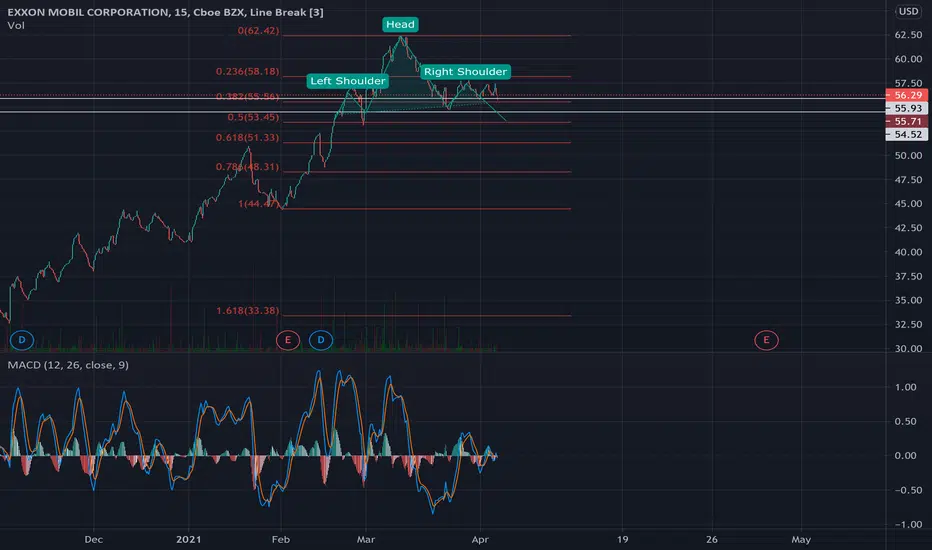The image size is (932, 550).
Task: Click the 30.00 price scale value
Action: (x=908, y=348)
